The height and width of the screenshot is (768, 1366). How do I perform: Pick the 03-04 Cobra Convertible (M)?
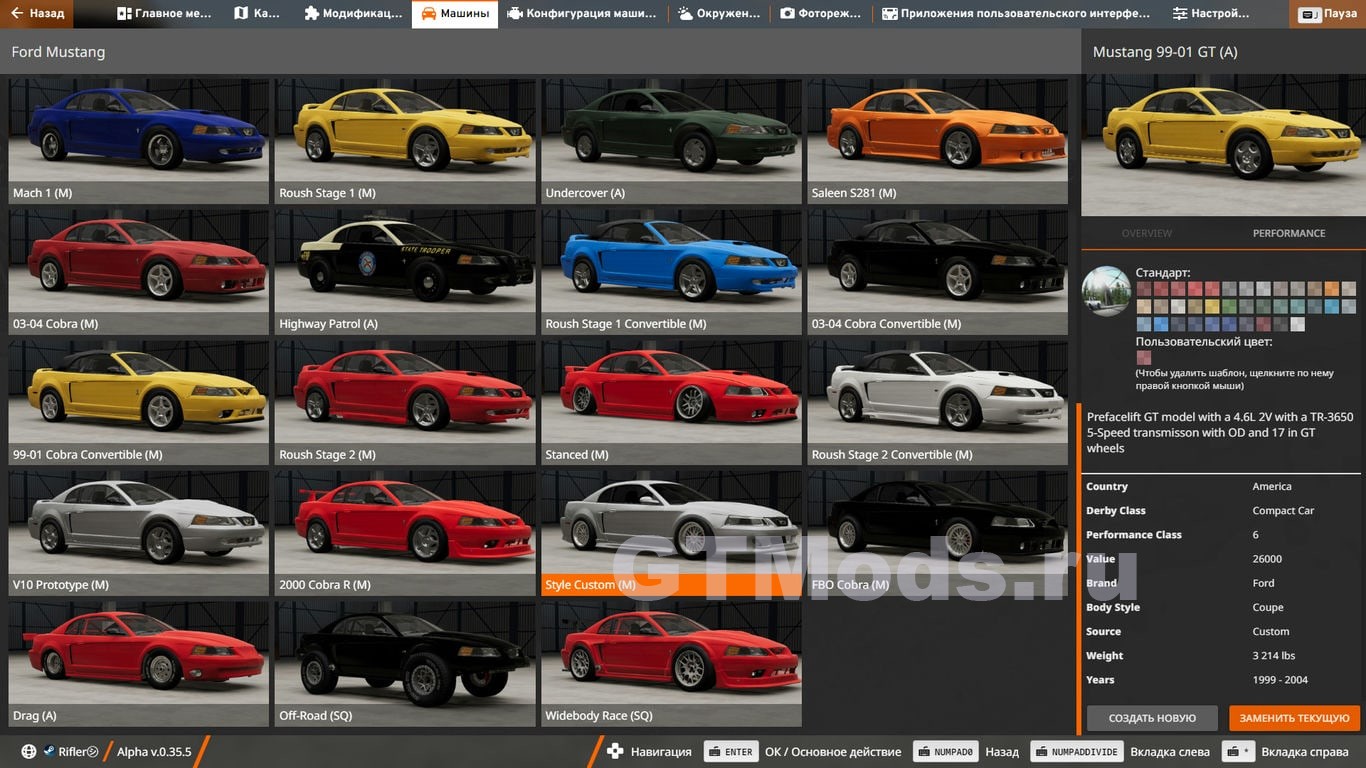coord(938,272)
